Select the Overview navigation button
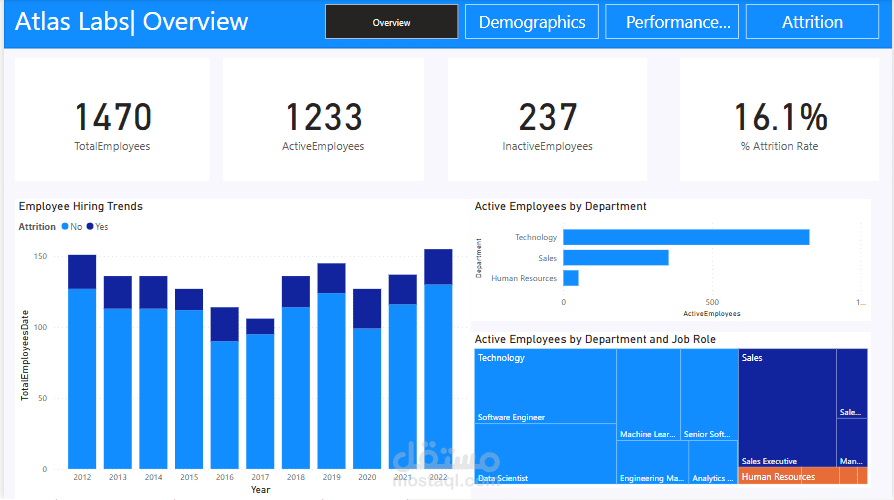The width and height of the screenshot is (894, 500). pyautogui.click(x=391, y=22)
